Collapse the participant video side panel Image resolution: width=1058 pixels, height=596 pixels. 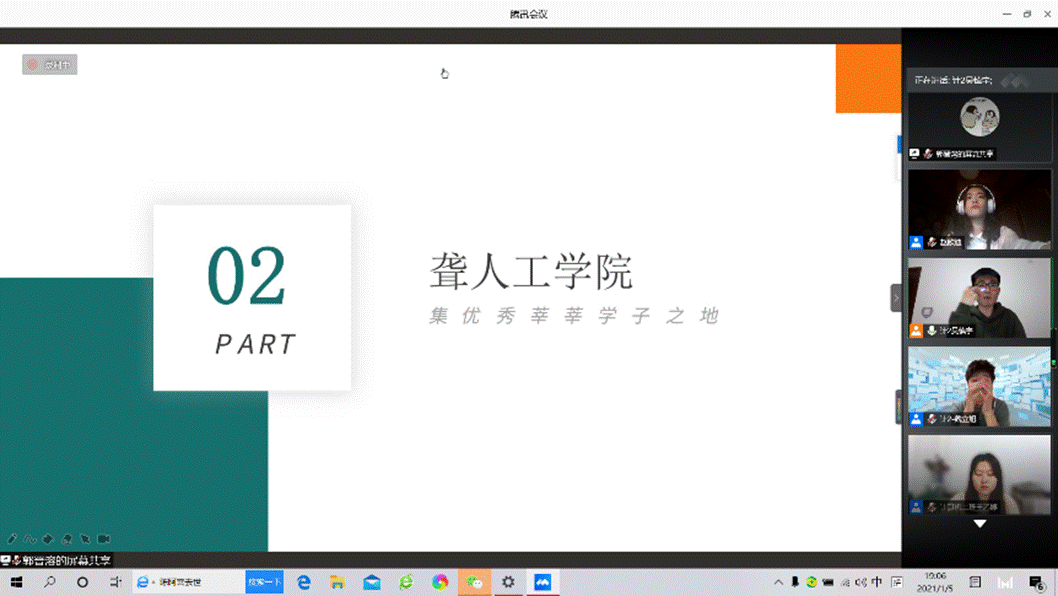click(896, 298)
